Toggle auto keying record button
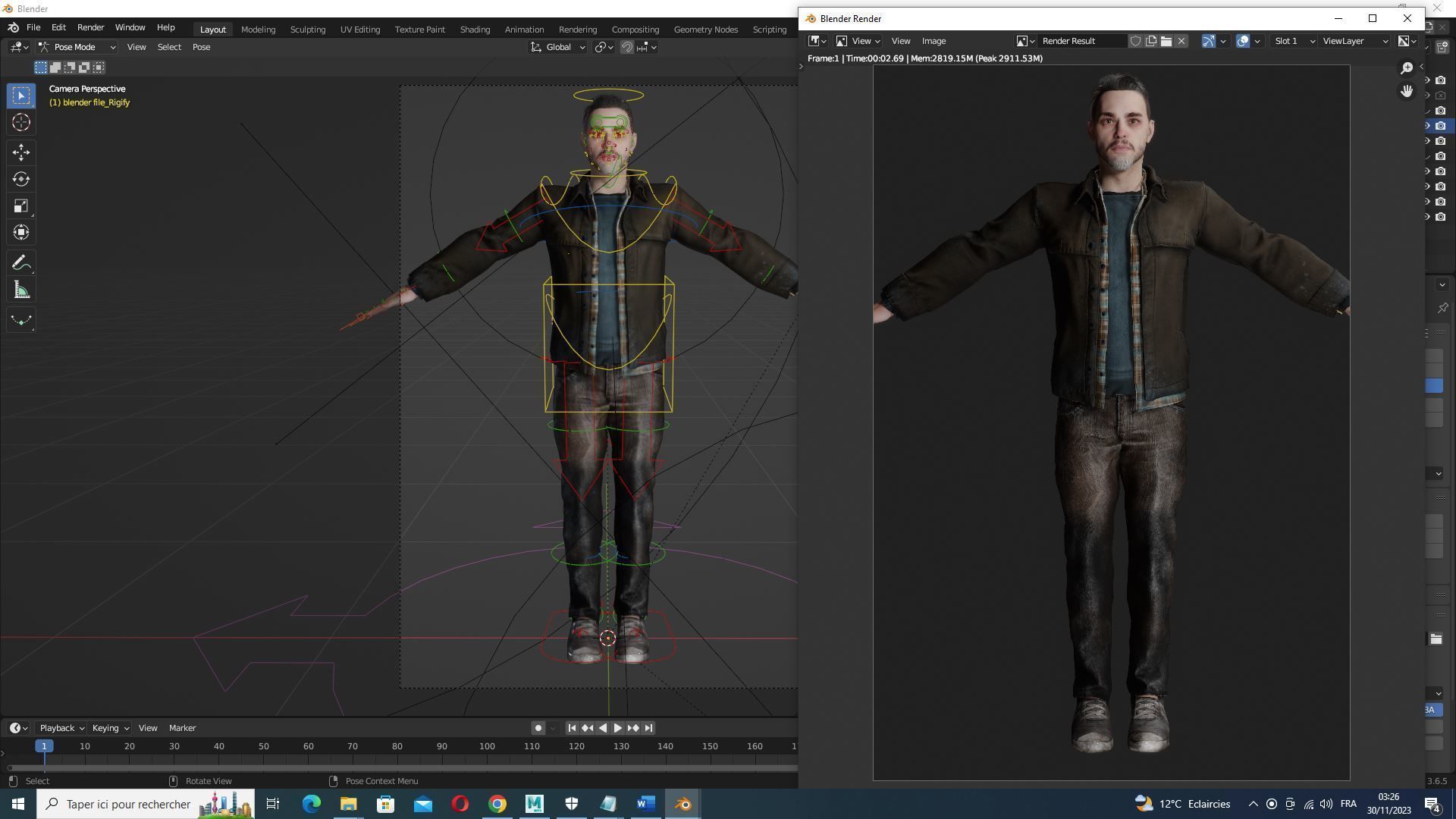The image size is (1456, 819). [x=538, y=728]
